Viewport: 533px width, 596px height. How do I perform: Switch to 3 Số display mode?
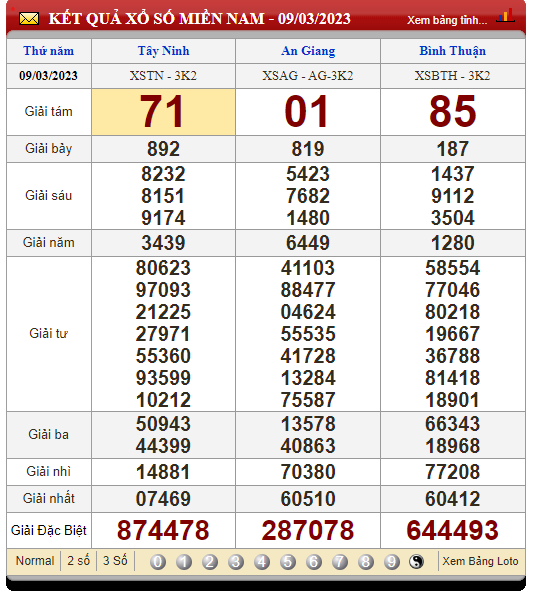115,561
